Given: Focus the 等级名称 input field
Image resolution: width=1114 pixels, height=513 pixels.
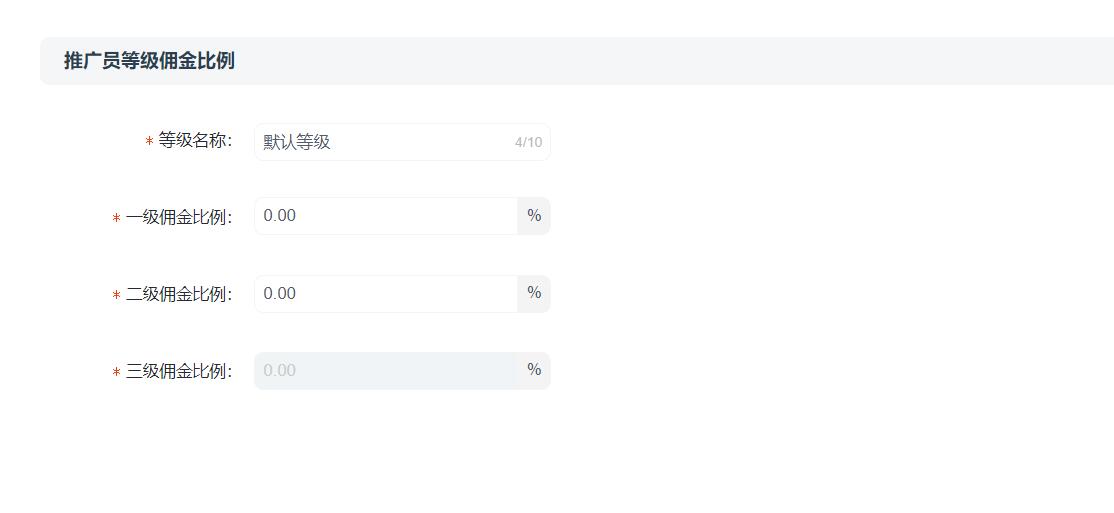Looking at the screenshot, I should (x=402, y=142).
